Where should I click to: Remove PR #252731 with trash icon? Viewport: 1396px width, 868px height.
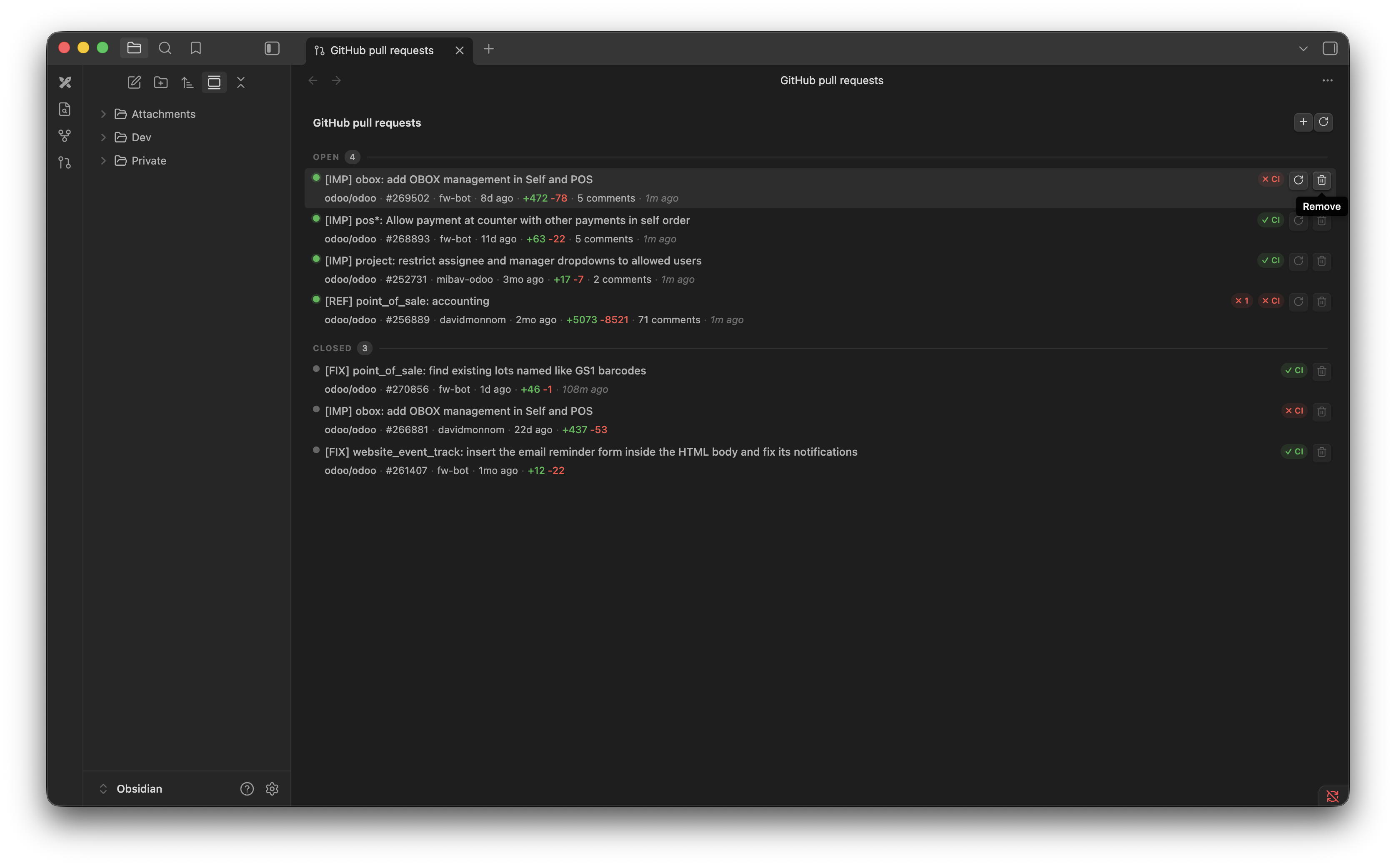[1321, 261]
